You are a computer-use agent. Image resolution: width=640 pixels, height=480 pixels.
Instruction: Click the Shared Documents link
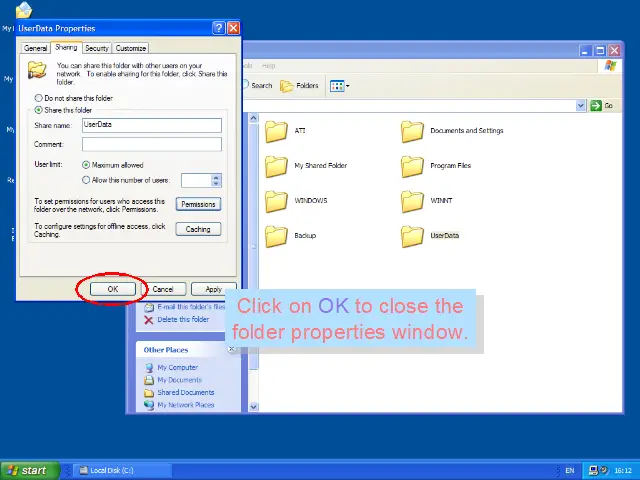click(x=186, y=393)
